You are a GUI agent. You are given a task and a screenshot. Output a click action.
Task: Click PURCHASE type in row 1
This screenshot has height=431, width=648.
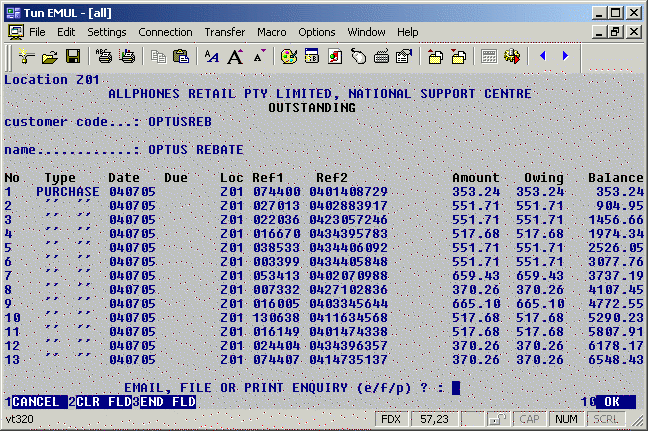68,192
